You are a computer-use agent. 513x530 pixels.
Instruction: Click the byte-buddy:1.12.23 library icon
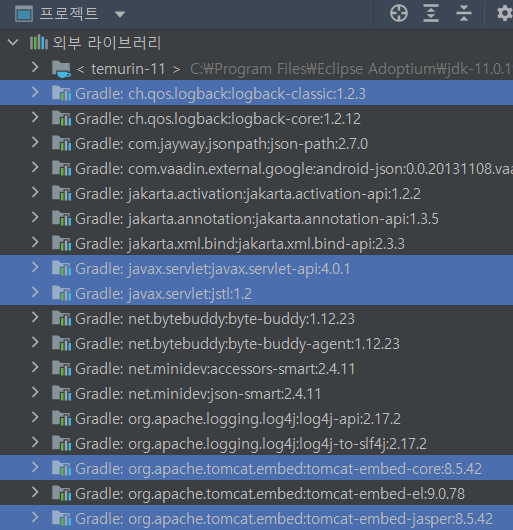62,318
